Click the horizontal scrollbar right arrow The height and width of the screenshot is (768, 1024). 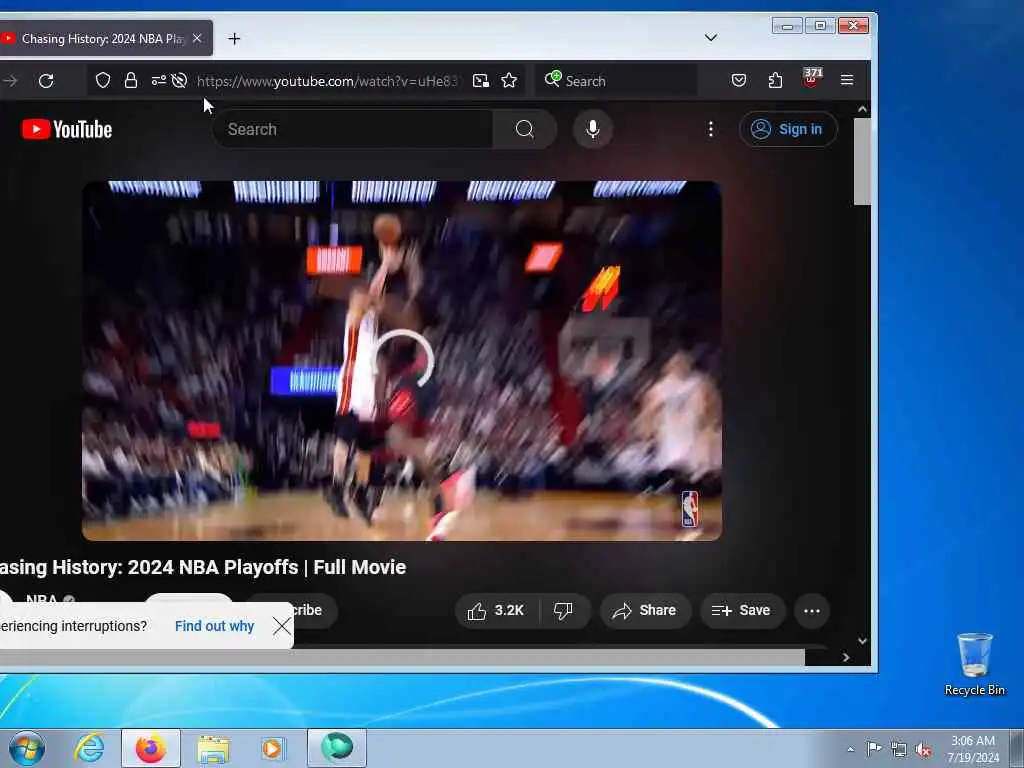point(846,658)
